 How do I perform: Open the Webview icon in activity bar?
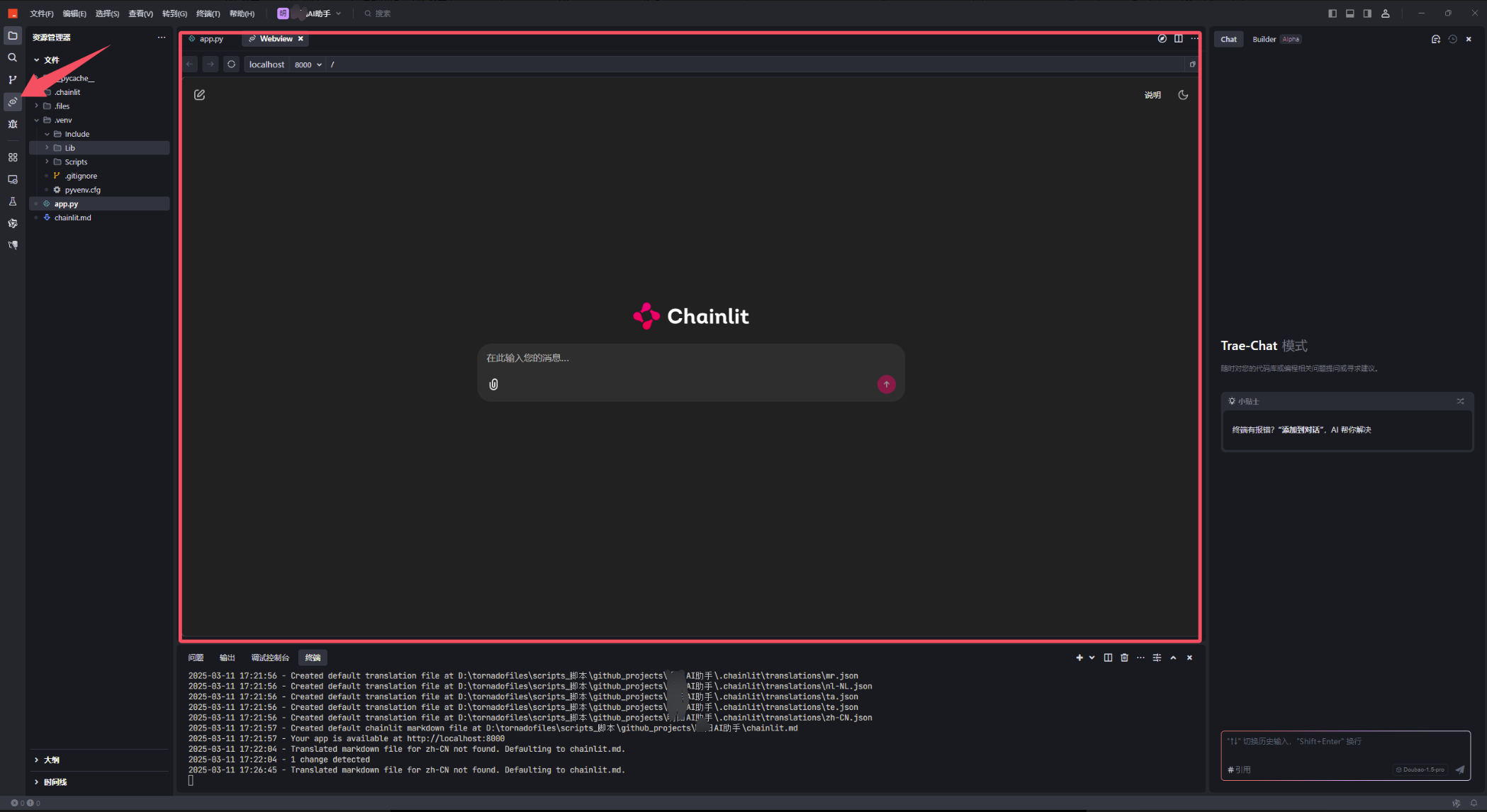coord(13,102)
